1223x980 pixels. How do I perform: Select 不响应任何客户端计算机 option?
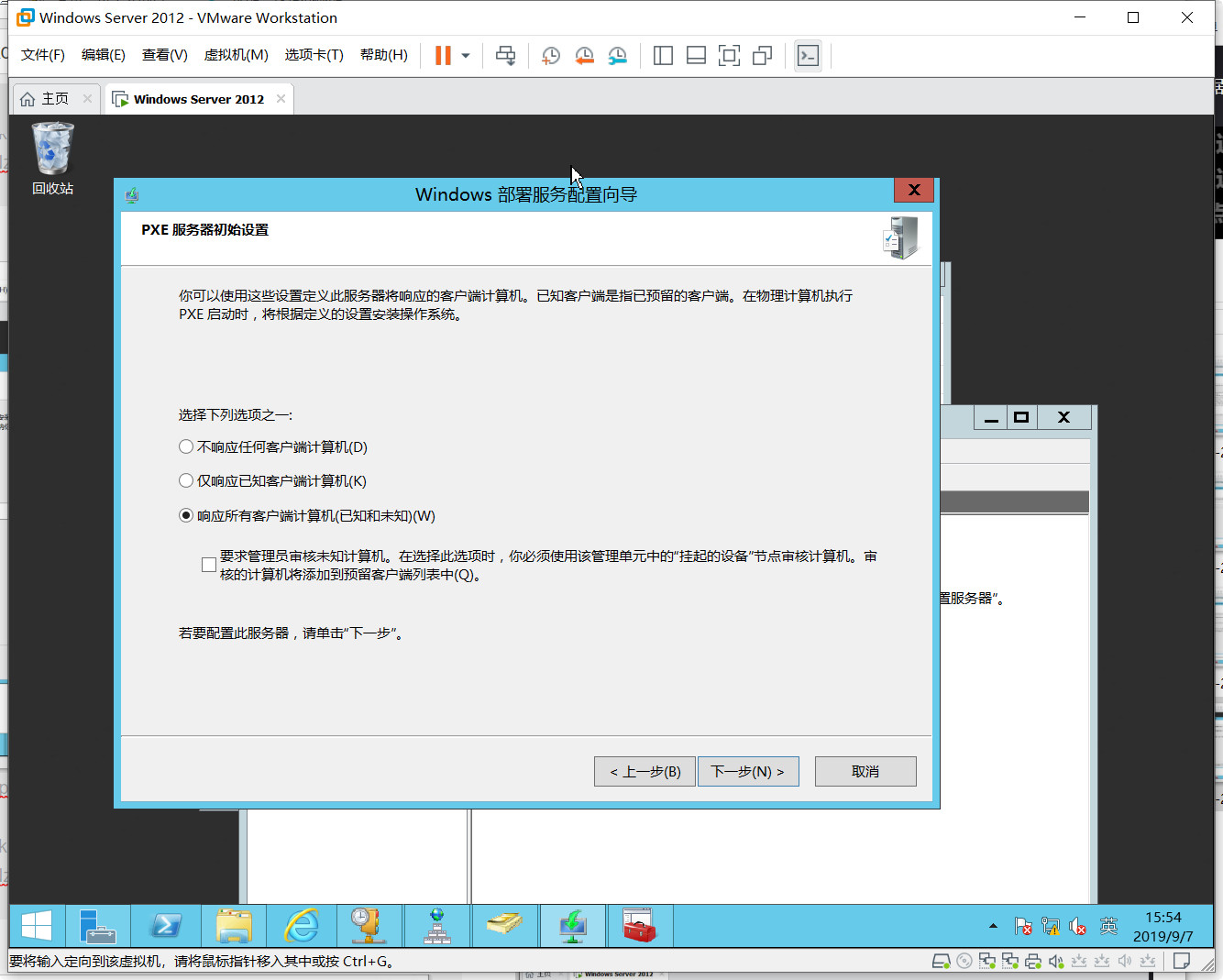click(x=185, y=446)
